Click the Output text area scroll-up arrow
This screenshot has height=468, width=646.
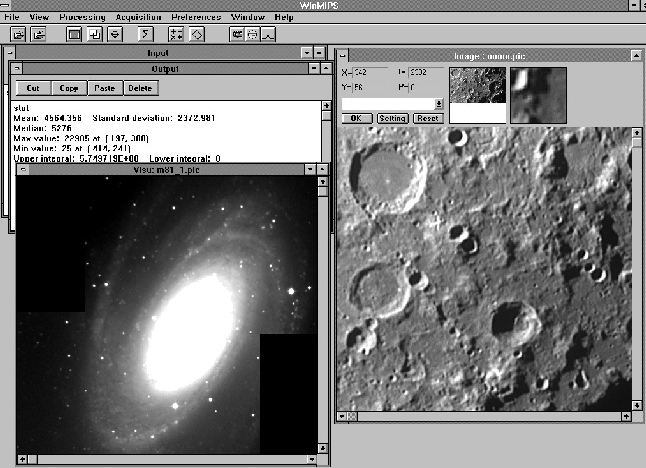(326, 106)
